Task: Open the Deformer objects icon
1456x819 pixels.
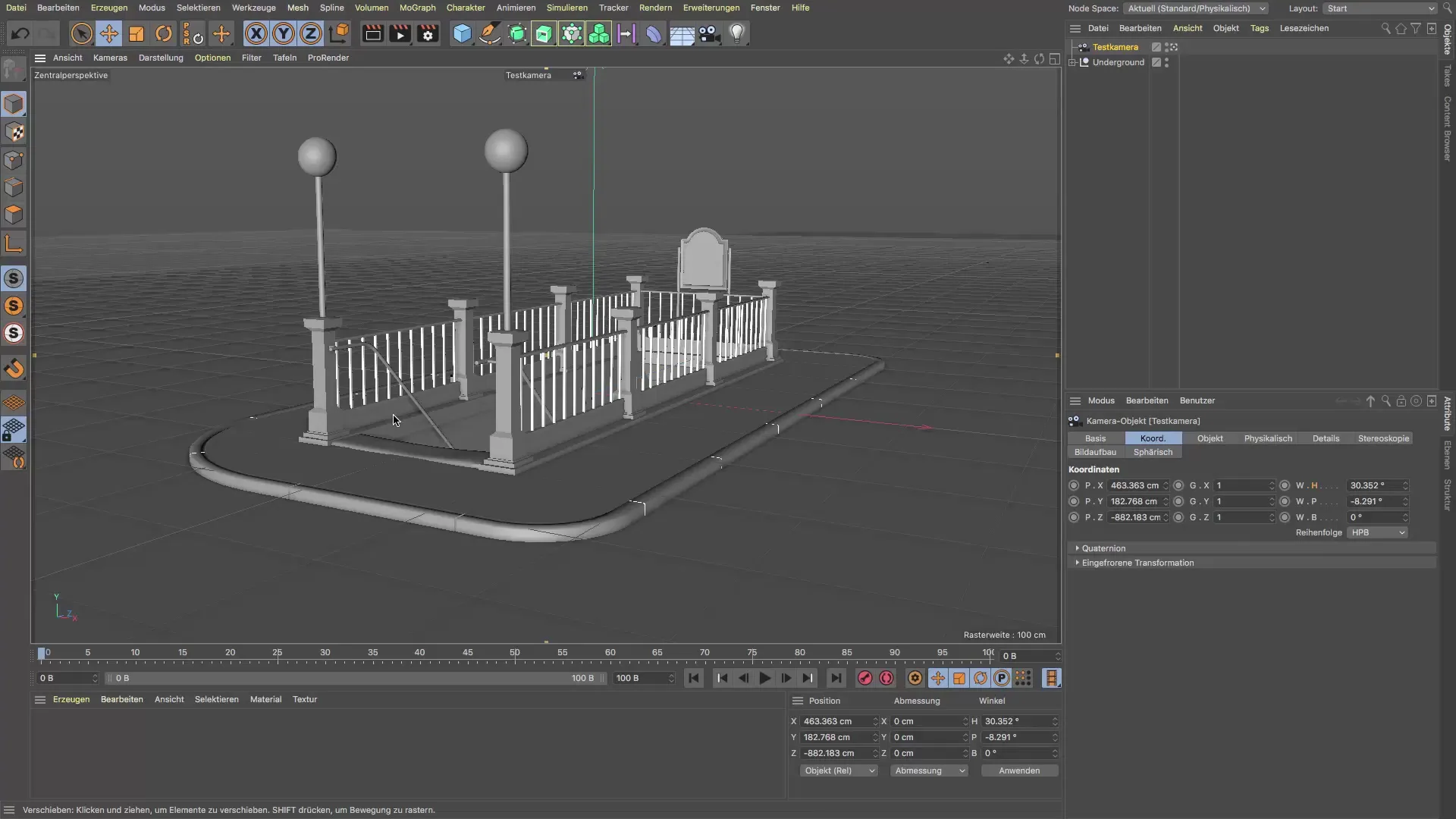Action: (654, 33)
